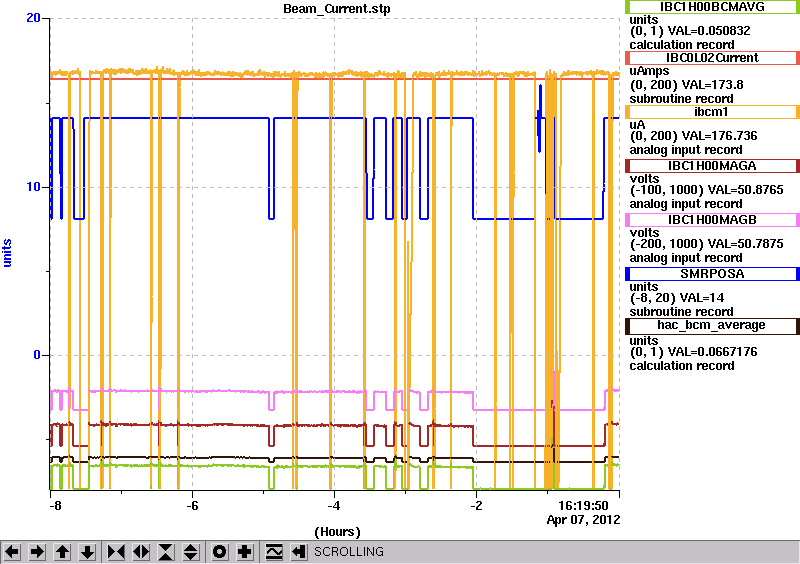Image resolution: width=800 pixels, height=564 pixels.
Task: Click the x-axis tick label -6
Action: point(192,506)
